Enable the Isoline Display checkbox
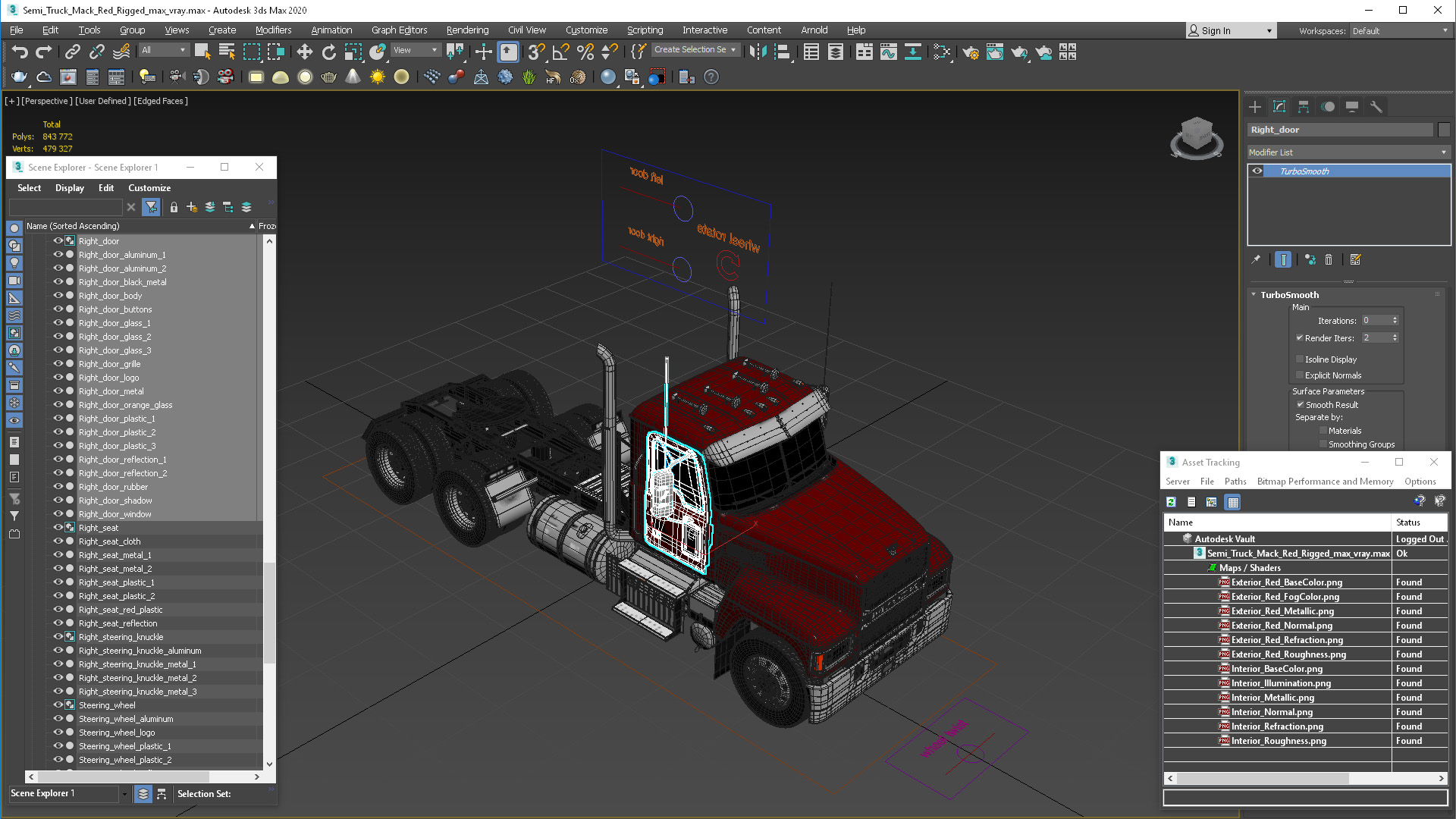 [x=1300, y=359]
